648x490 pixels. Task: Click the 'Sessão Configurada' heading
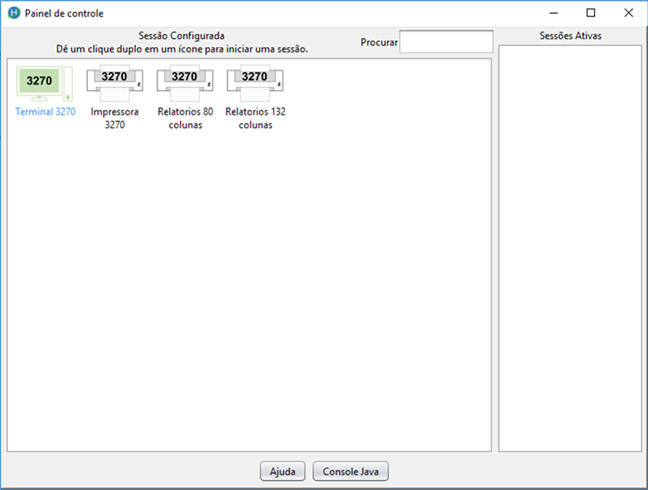pos(181,36)
